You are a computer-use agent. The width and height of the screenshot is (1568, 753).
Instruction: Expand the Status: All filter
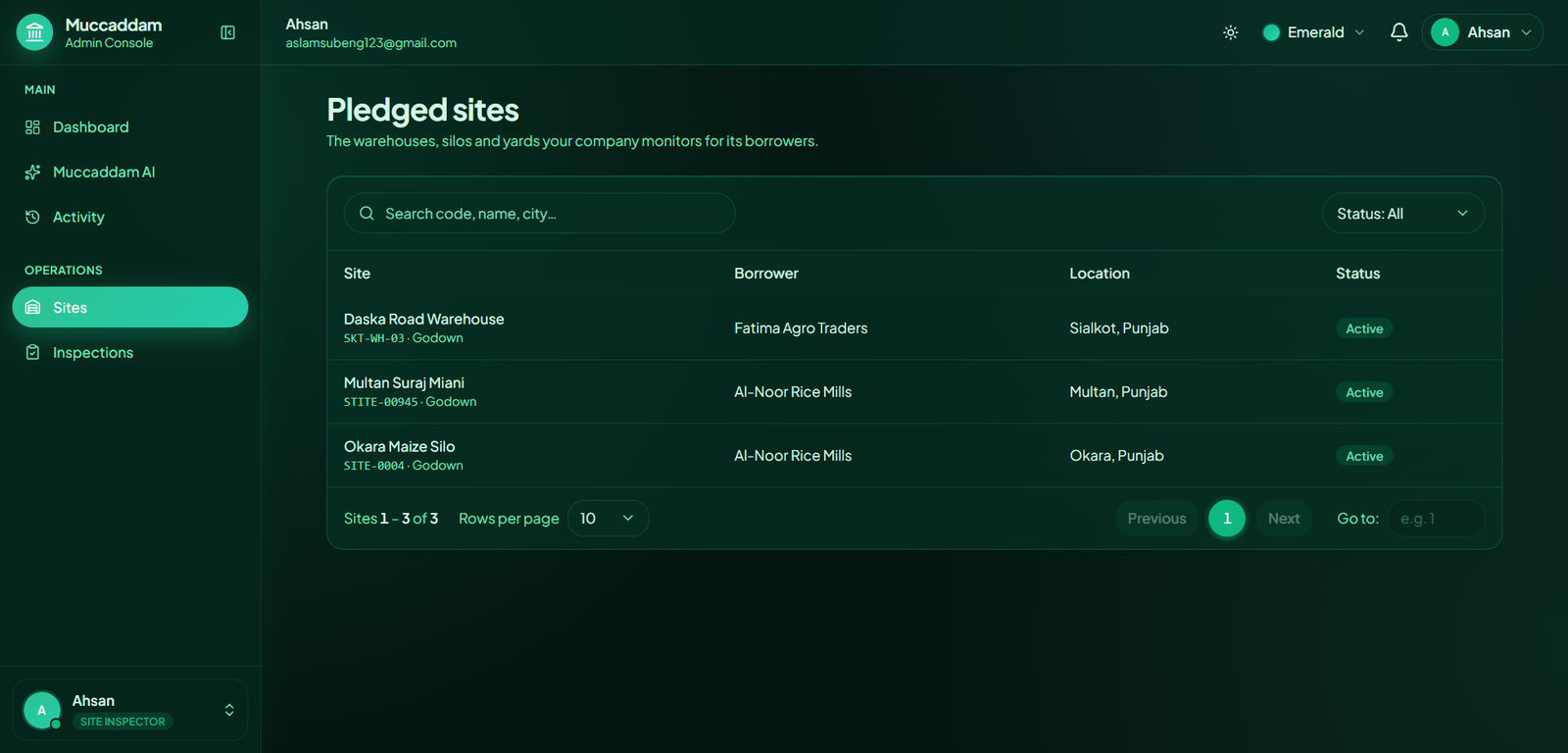click(x=1403, y=214)
